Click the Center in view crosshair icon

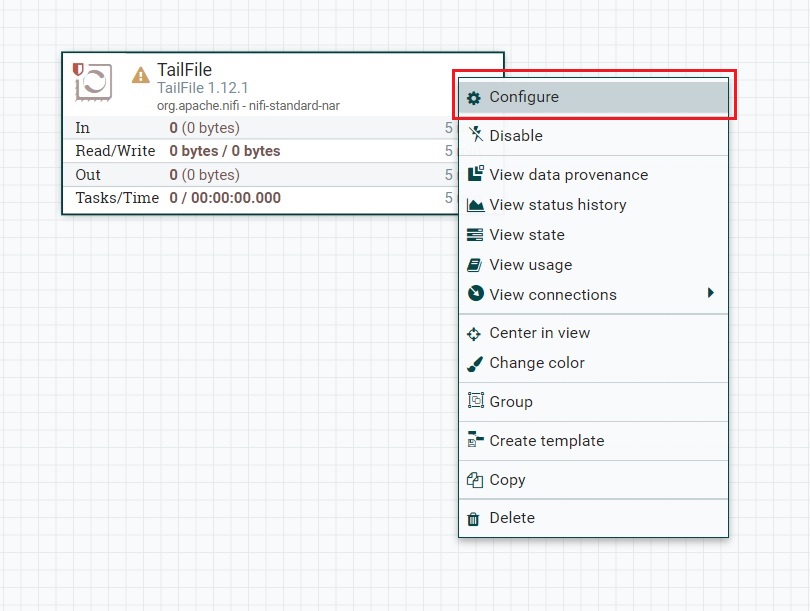(x=474, y=334)
